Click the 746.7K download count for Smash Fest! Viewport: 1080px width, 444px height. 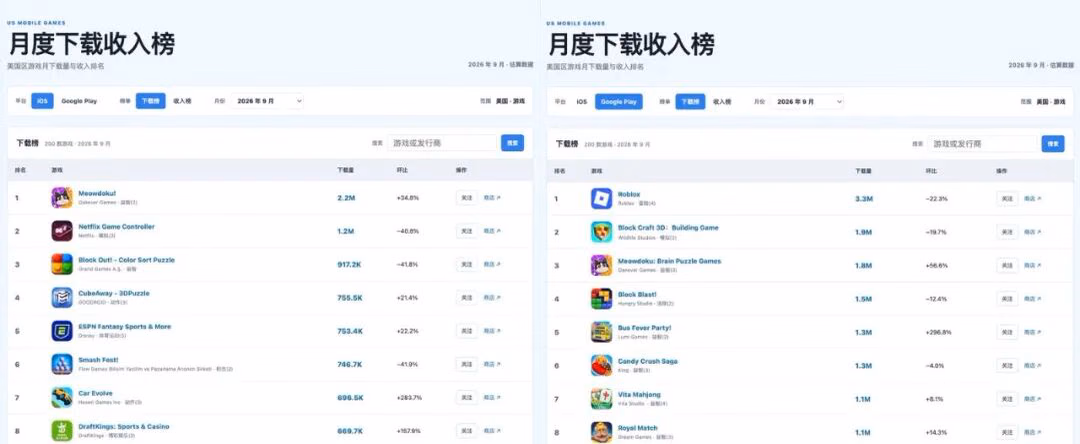350,364
